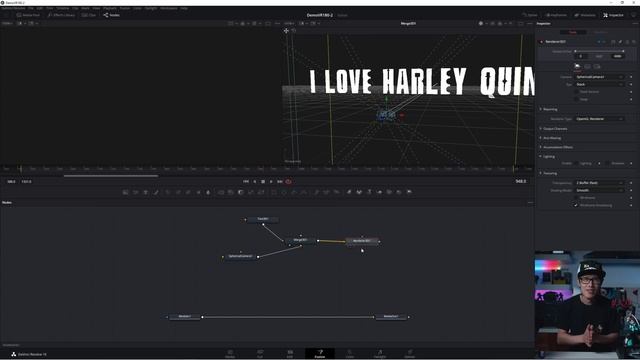The image size is (640, 360).
Task: Toggle the Effects Library panel button
Action: click(61, 15)
